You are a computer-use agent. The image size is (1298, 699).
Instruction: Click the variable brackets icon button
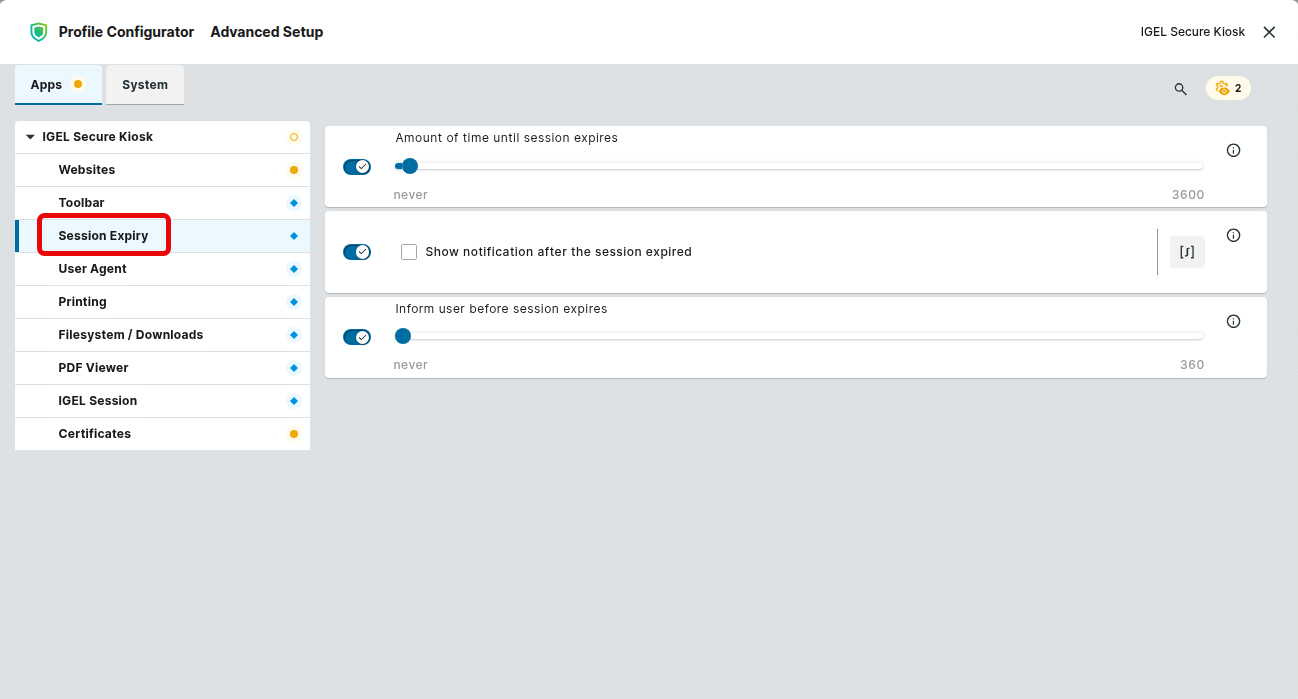tap(1187, 252)
